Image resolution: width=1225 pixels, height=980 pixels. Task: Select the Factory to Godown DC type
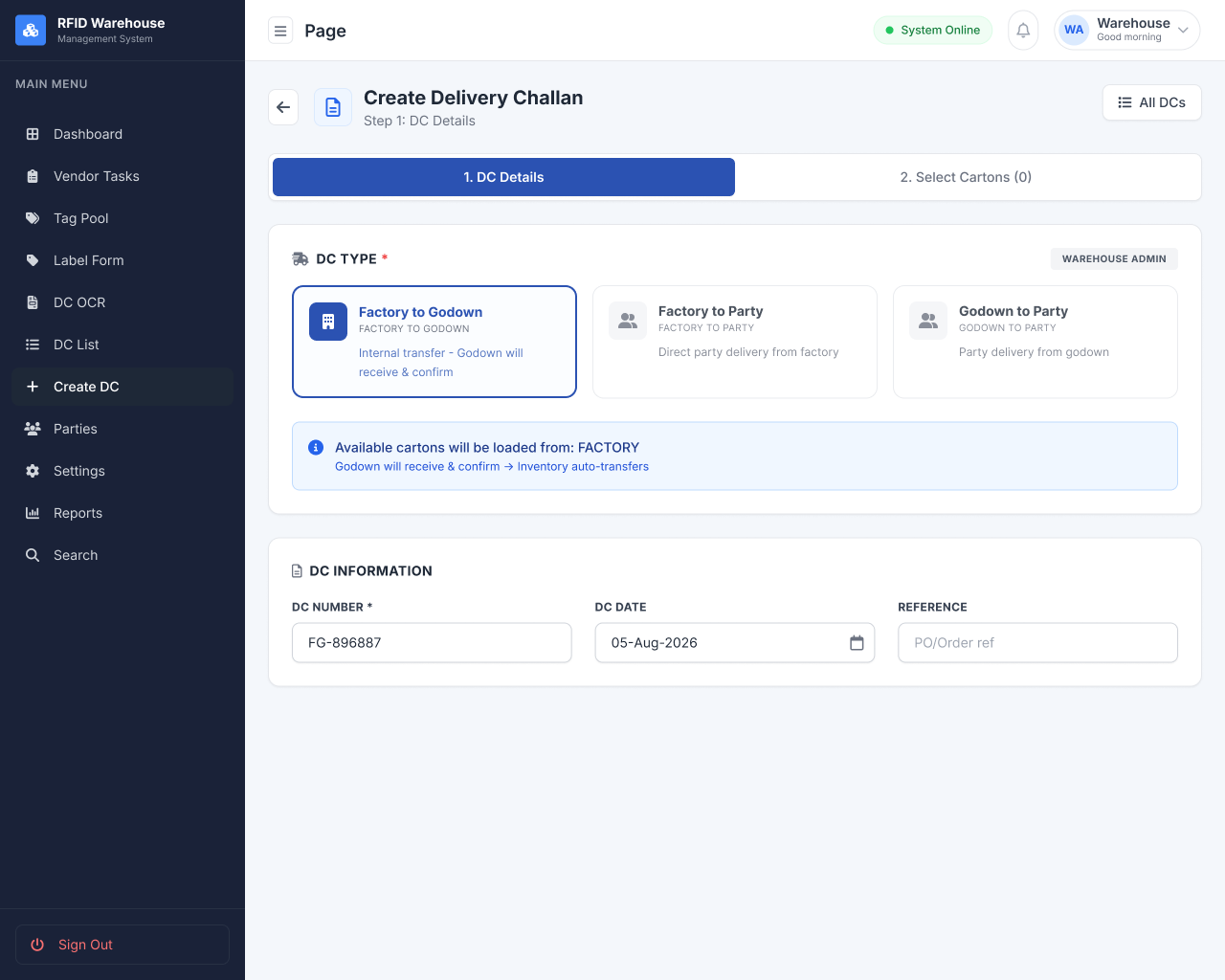[434, 342]
